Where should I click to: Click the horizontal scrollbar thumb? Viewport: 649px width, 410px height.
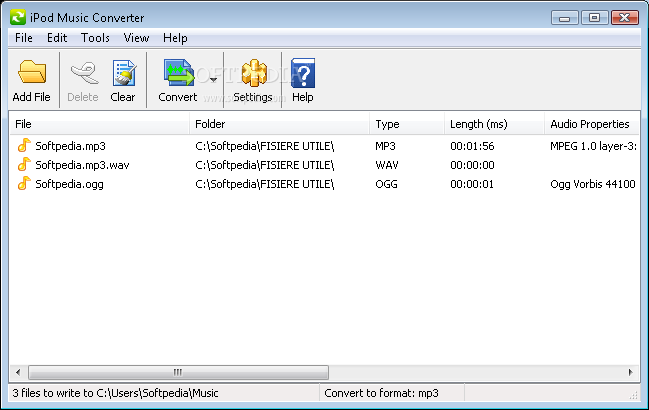(178, 372)
